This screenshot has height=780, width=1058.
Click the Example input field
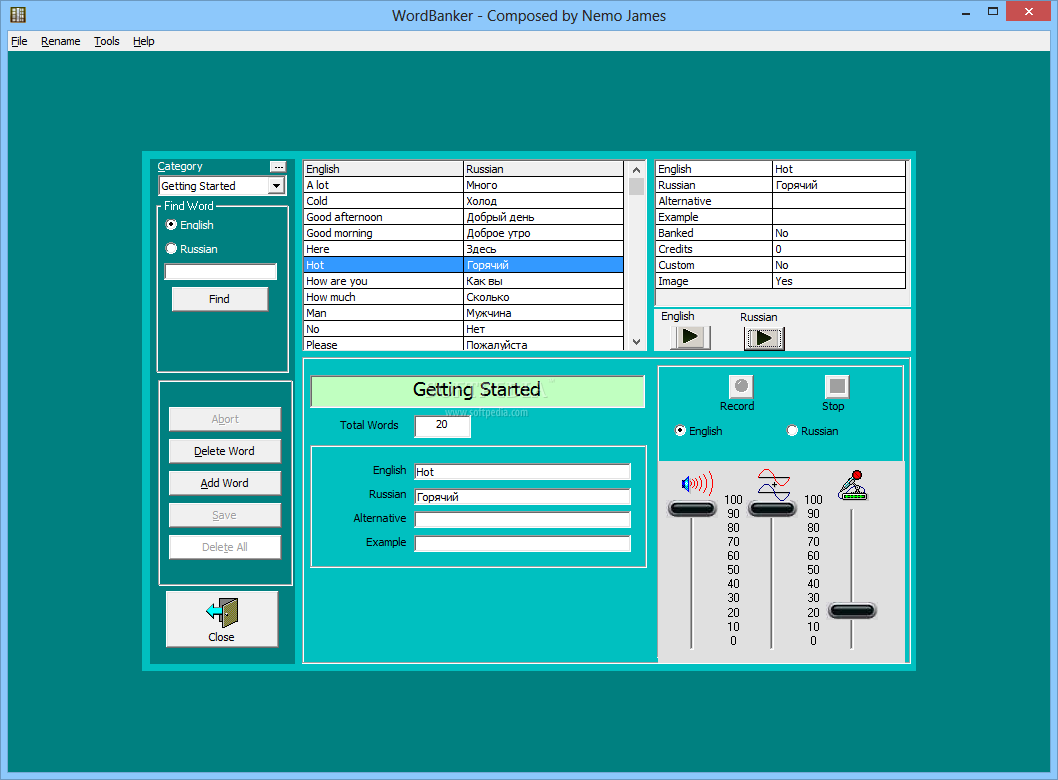click(522, 544)
